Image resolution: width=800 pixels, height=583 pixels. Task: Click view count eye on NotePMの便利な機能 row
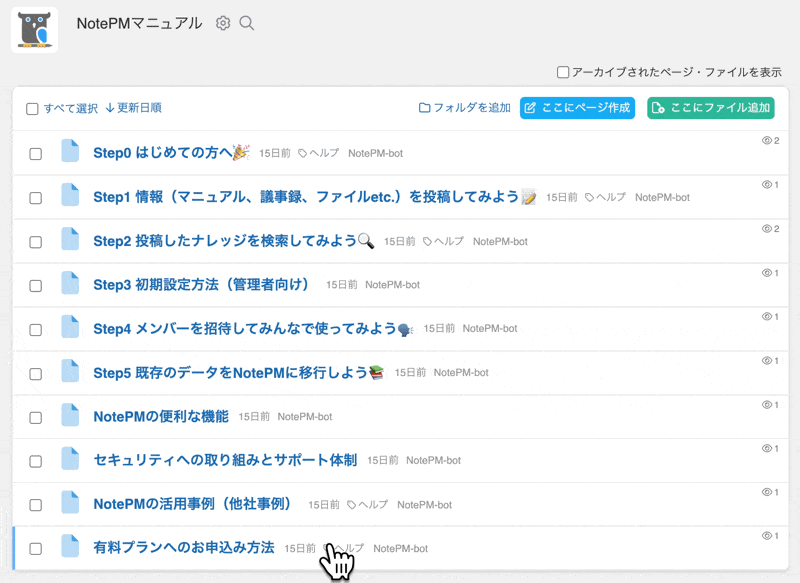[766, 404]
